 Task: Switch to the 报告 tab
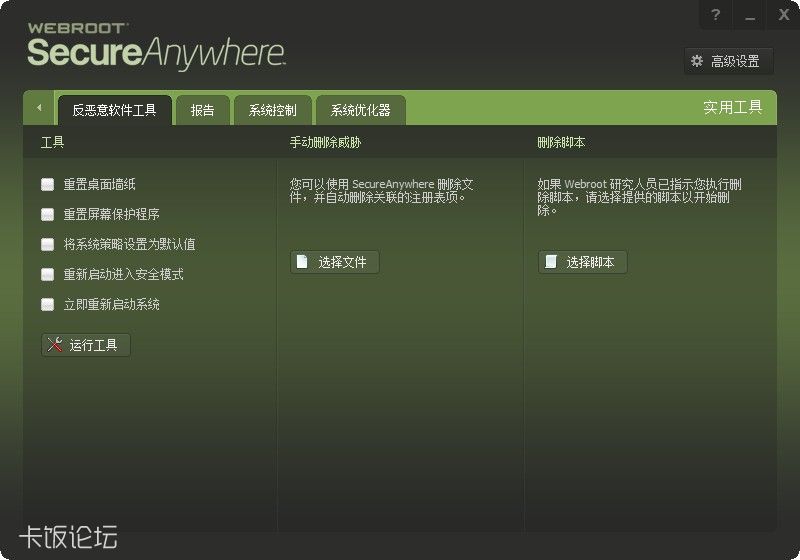pos(203,110)
